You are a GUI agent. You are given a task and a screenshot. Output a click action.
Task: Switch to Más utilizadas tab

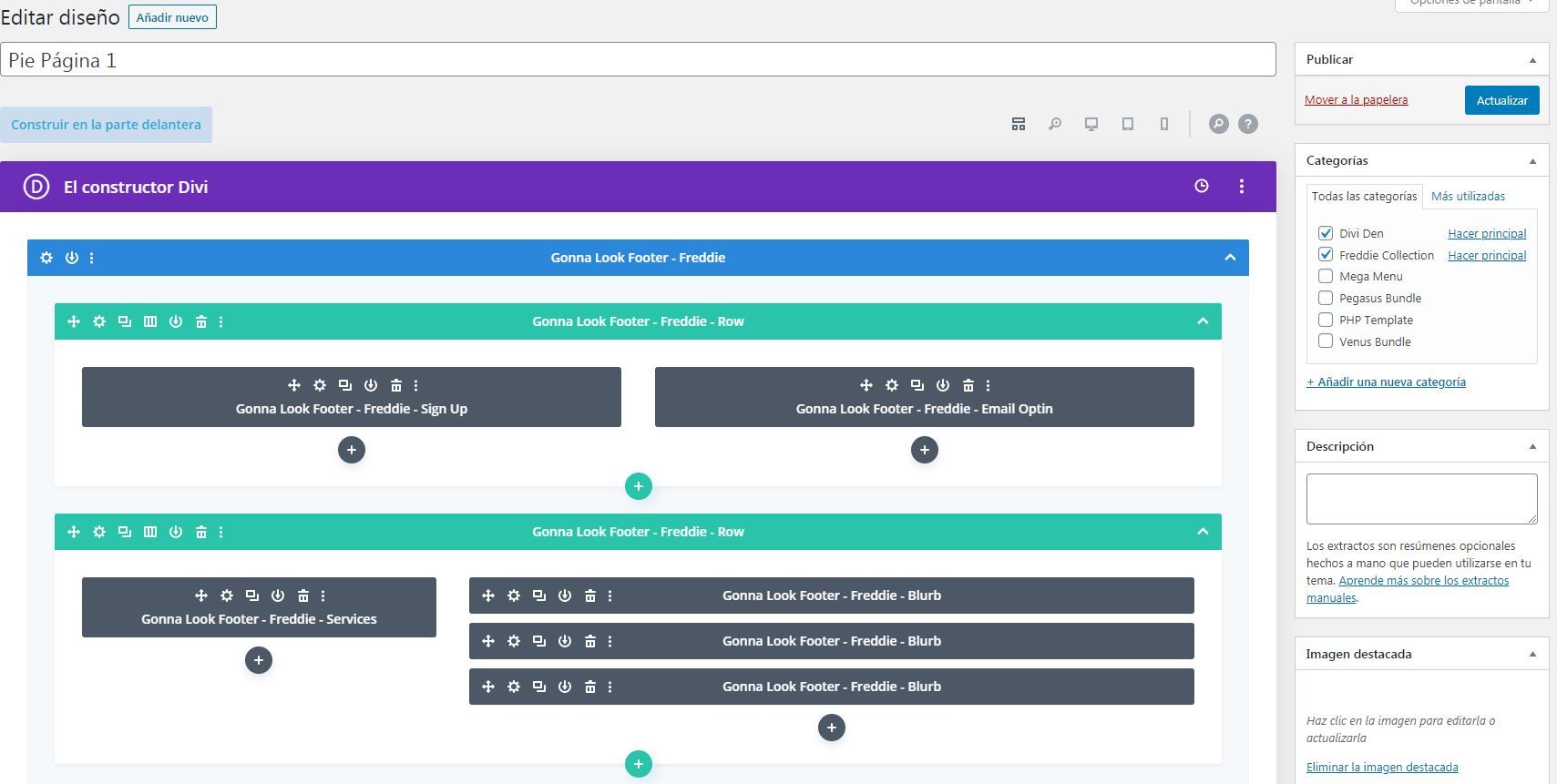1468,196
